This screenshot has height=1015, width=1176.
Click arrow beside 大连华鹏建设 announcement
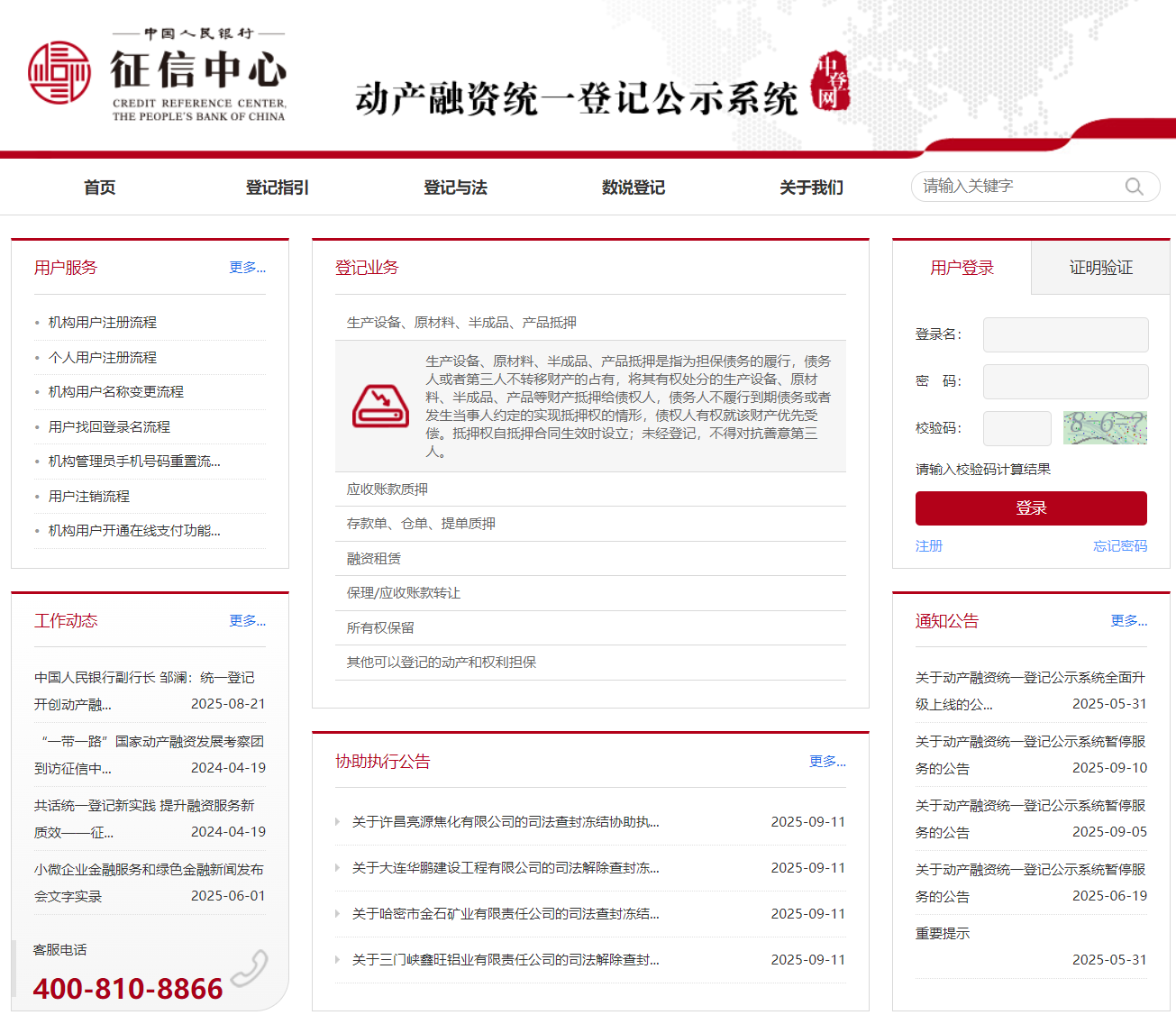click(x=338, y=868)
